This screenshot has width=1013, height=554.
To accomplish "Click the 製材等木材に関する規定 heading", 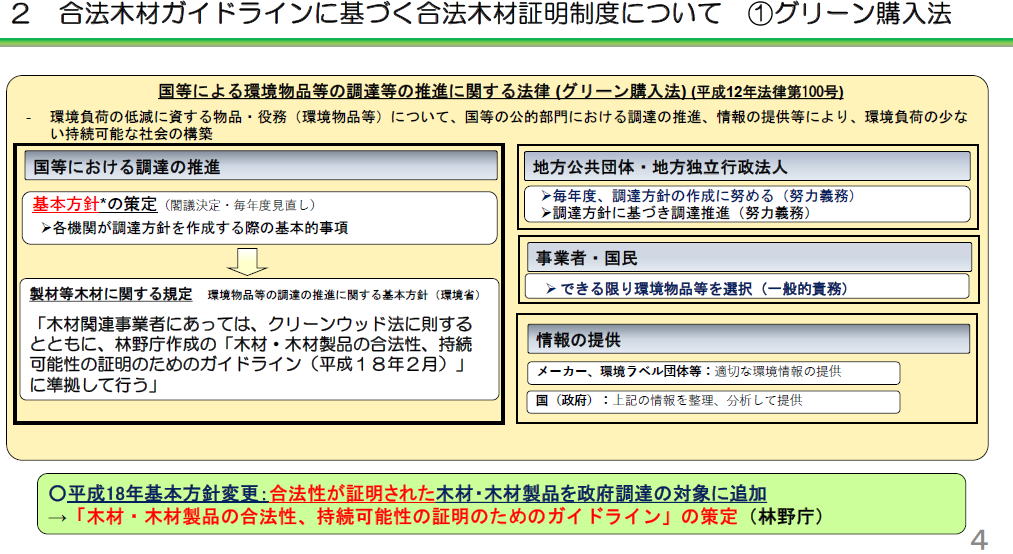I will point(111,294).
